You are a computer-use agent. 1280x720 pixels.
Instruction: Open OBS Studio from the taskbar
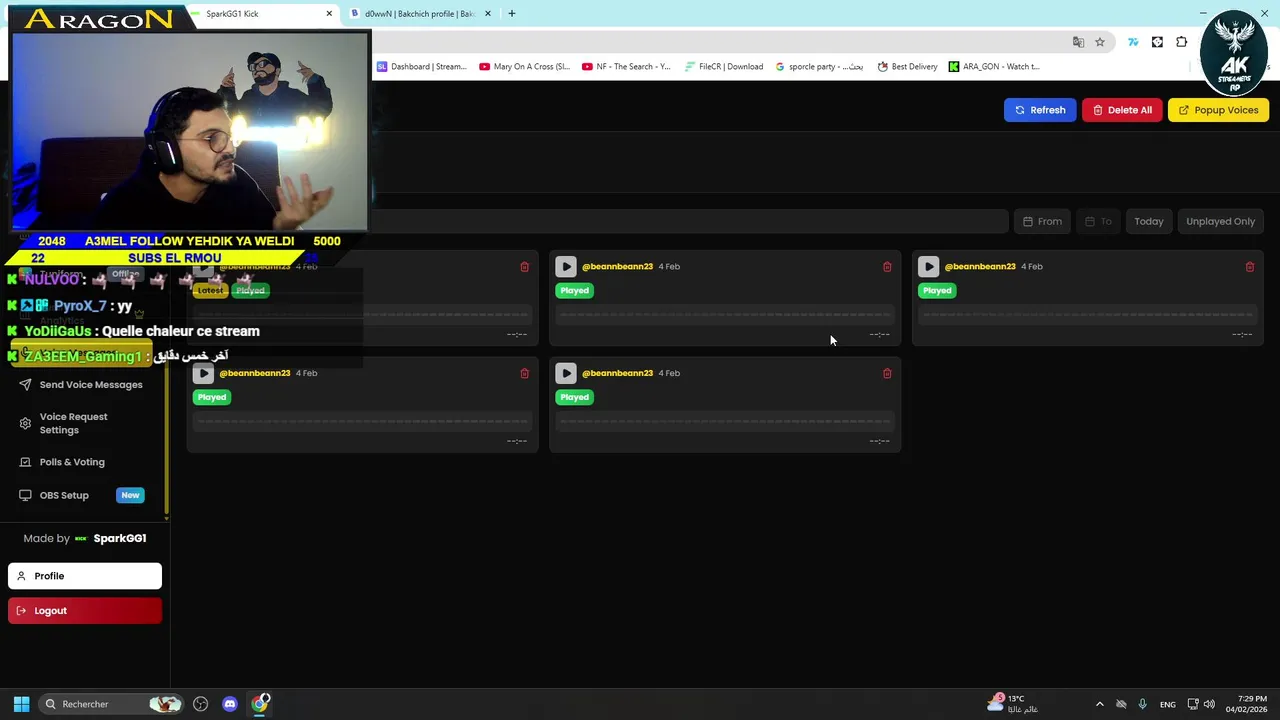pos(201,704)
